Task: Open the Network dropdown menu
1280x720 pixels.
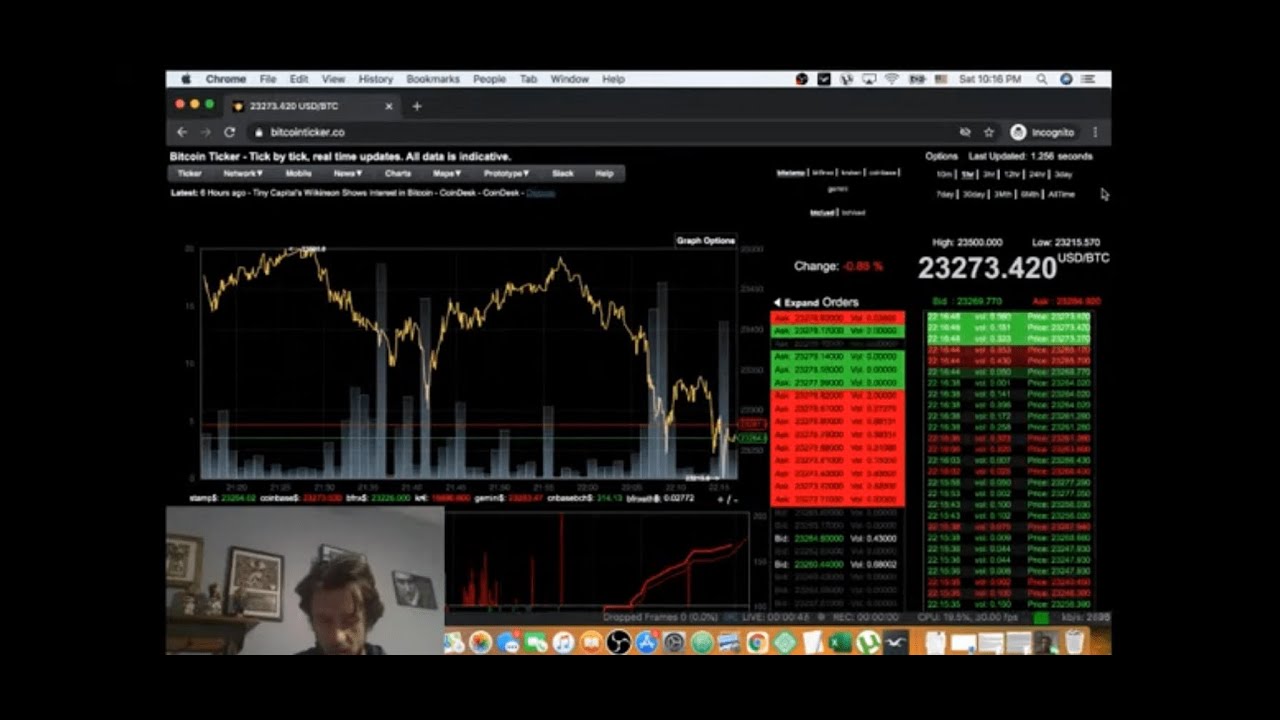Action: click(243, 173)
